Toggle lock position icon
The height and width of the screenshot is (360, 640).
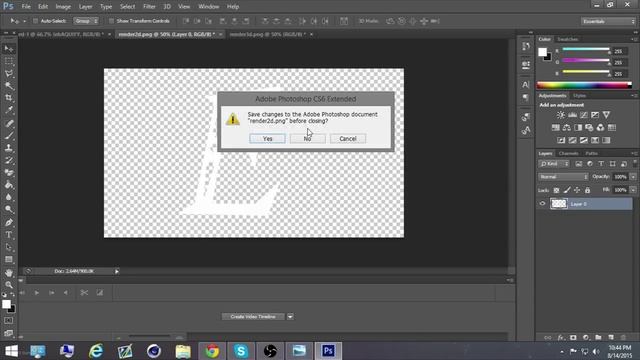[x=577, y=190]
